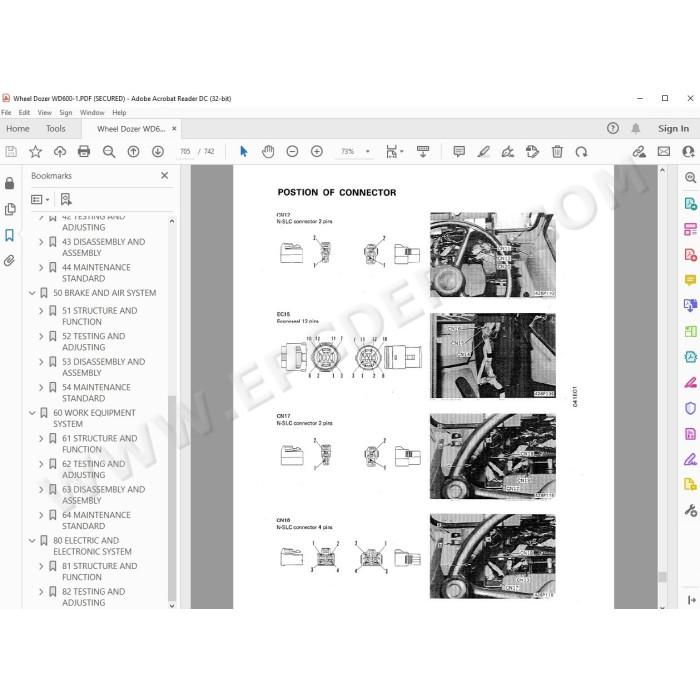Collapse 60 WORK EQUIPMENT SYSTEM

(32, 413)
